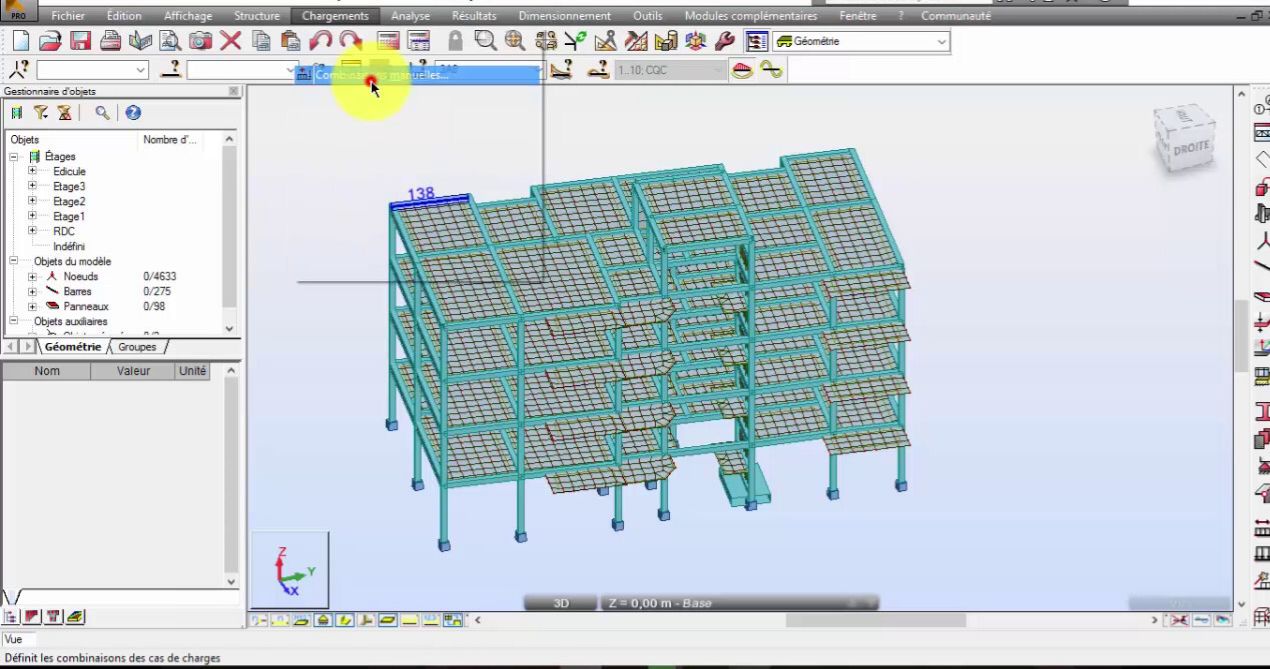Open the Analyse menu
This screenshot has width=1270, height=669.
[410, 16]
